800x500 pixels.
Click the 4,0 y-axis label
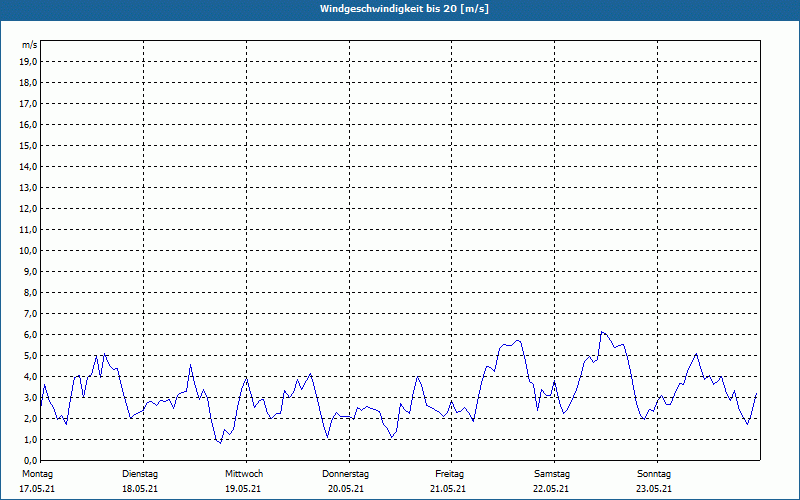point(31,377)
